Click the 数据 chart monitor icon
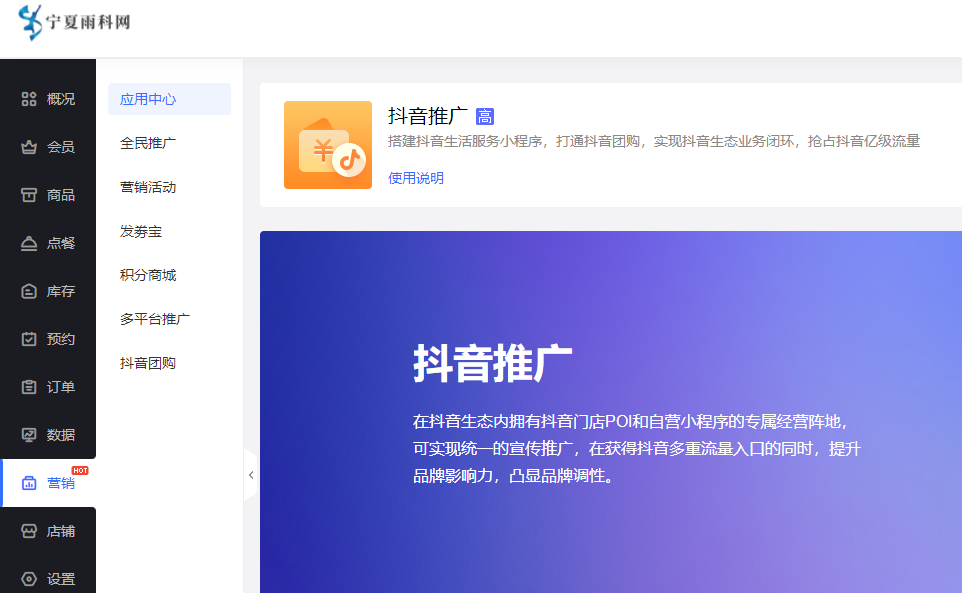The width and height of the screenshot is (962, 593). (x=29, y=435)
